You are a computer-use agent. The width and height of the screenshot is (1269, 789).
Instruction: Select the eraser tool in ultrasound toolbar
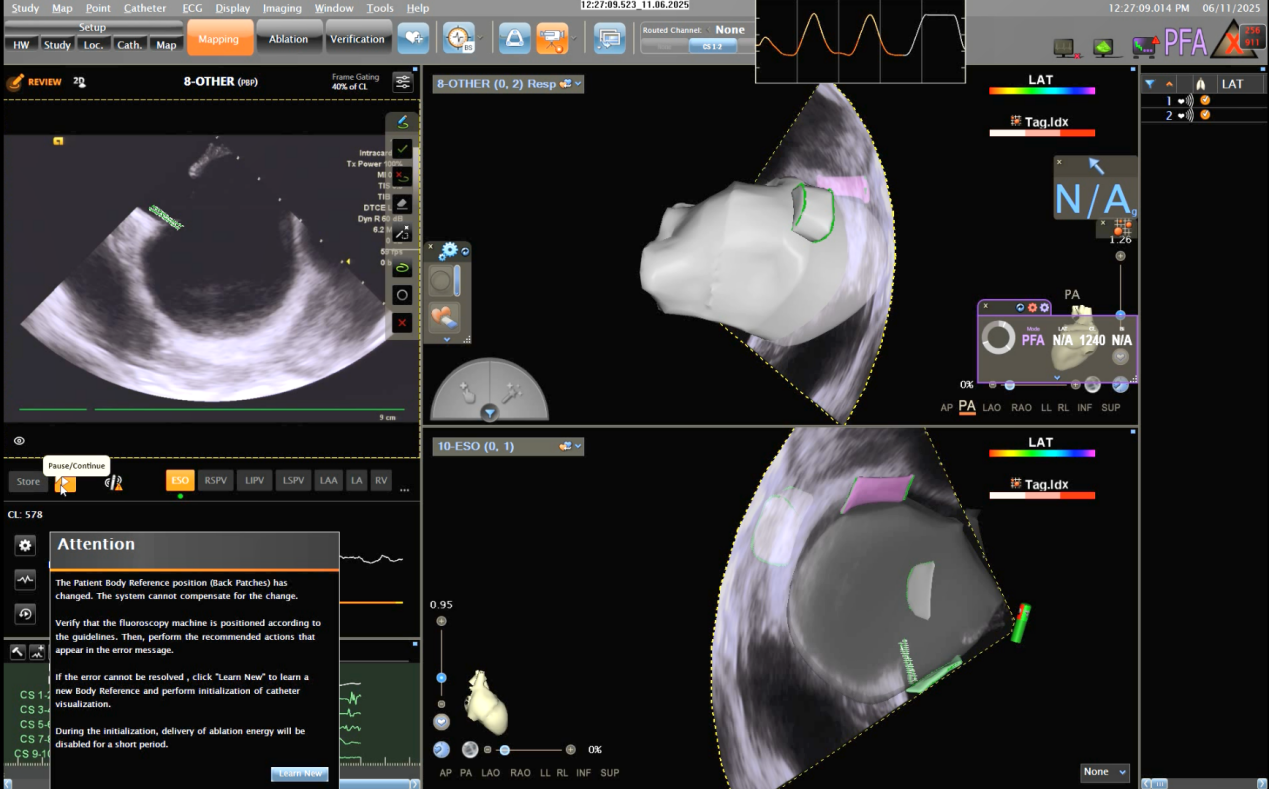coord(402,204)
